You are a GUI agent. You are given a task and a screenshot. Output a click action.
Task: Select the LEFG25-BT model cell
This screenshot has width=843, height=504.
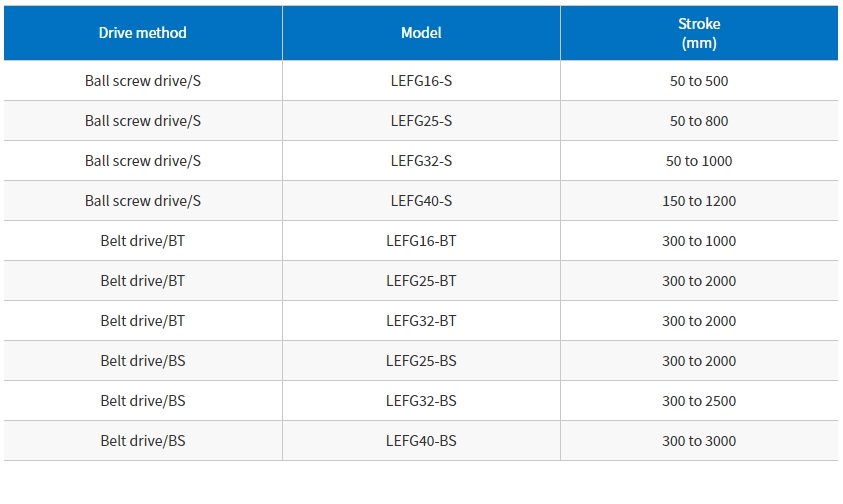422,281
